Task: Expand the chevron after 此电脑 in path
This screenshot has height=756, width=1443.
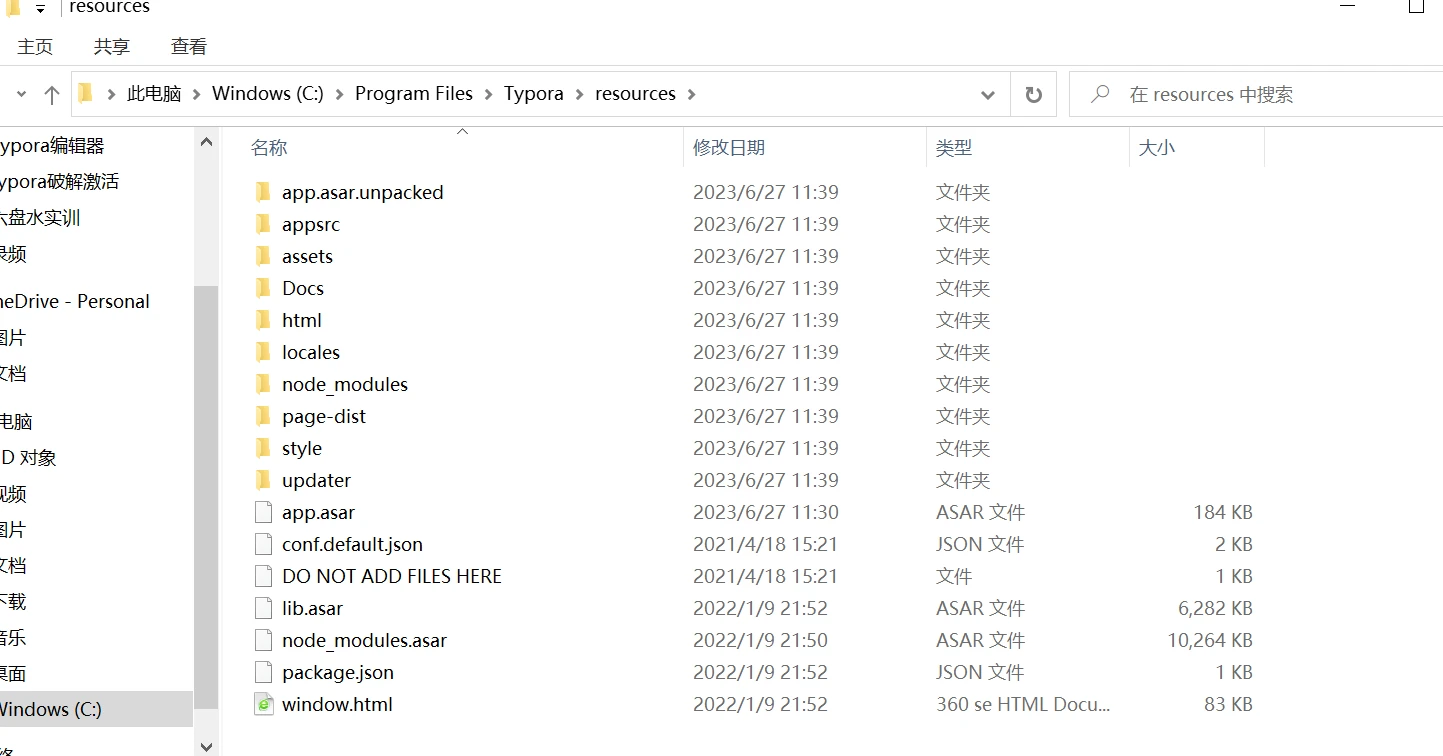Action: point(197,94)
